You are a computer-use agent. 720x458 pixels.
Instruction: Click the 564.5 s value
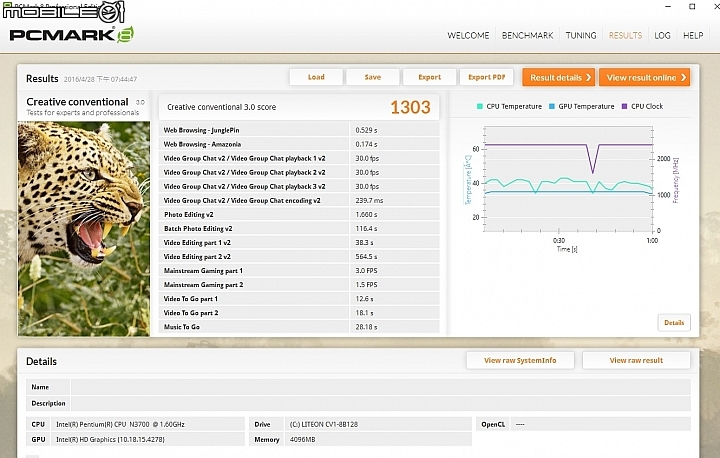(x=364, y=256)
